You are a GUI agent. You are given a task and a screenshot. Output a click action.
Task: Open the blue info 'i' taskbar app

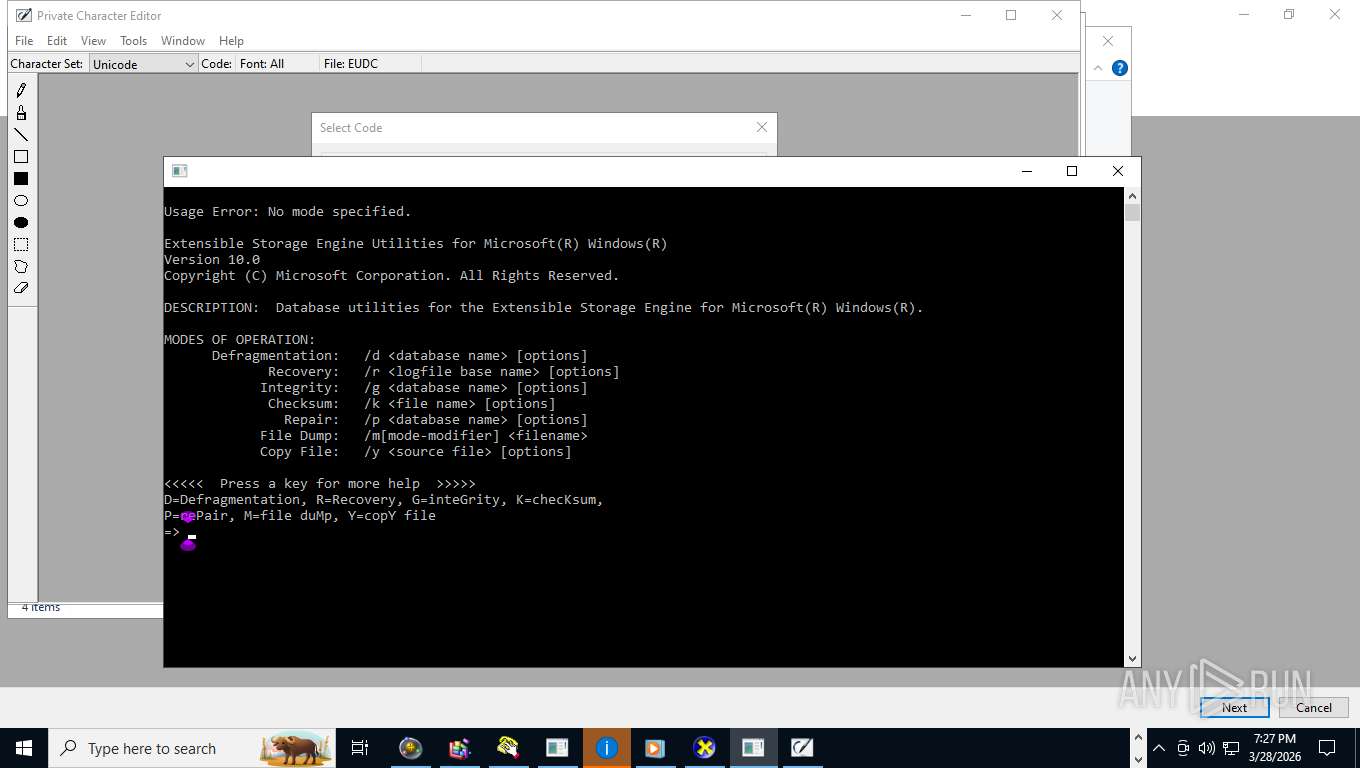(607, 748)
